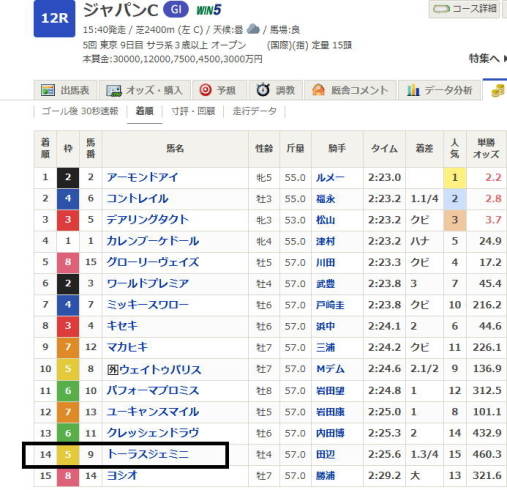Switch to the オッズ・購入 tab
Image resolution: width=507 pixels, height=490 pixels.
click(145, 90)
